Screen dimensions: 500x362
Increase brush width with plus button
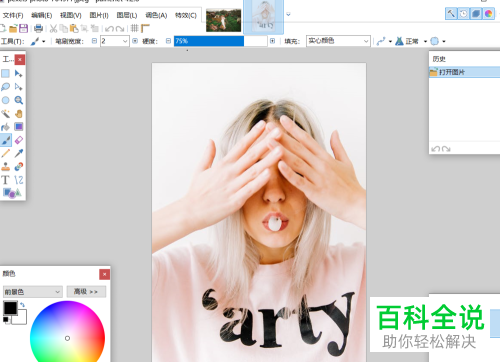point(135,41)
